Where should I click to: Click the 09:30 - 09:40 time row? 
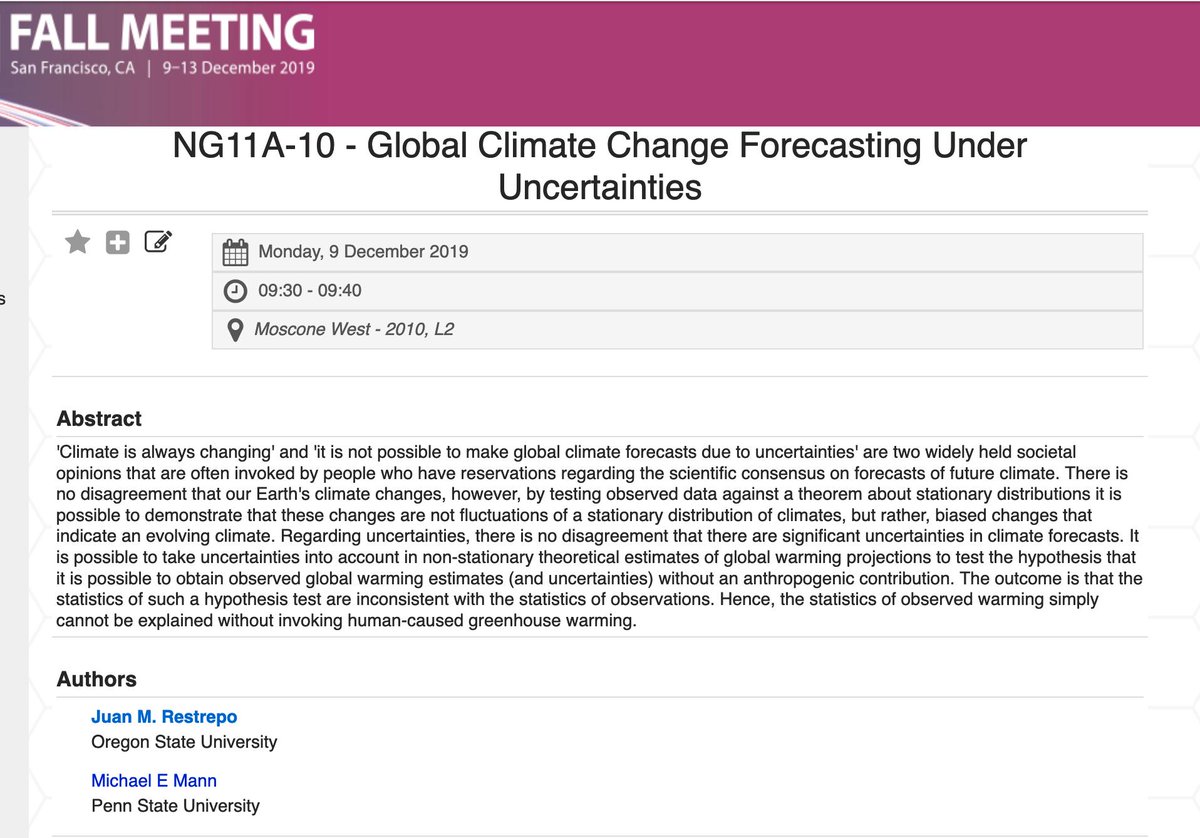tap(677, 290)
